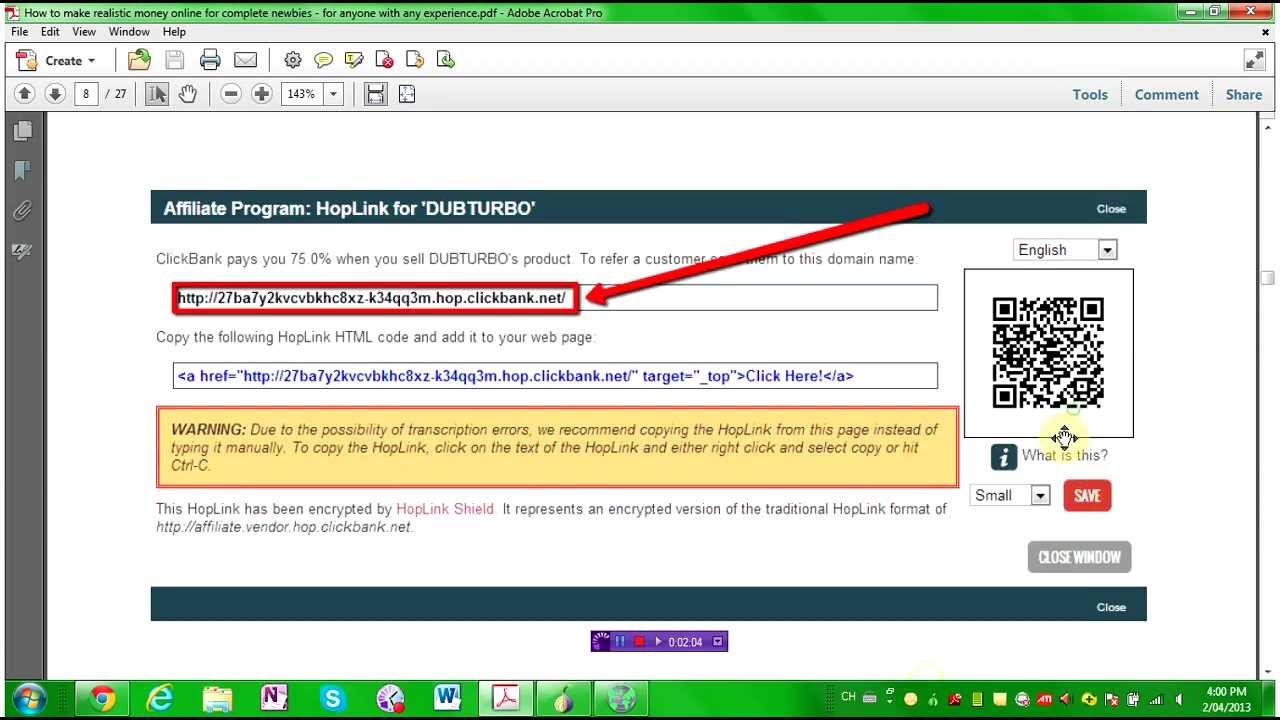
Task: Print the document using the printer icon
Action: [x=210, y=60]
